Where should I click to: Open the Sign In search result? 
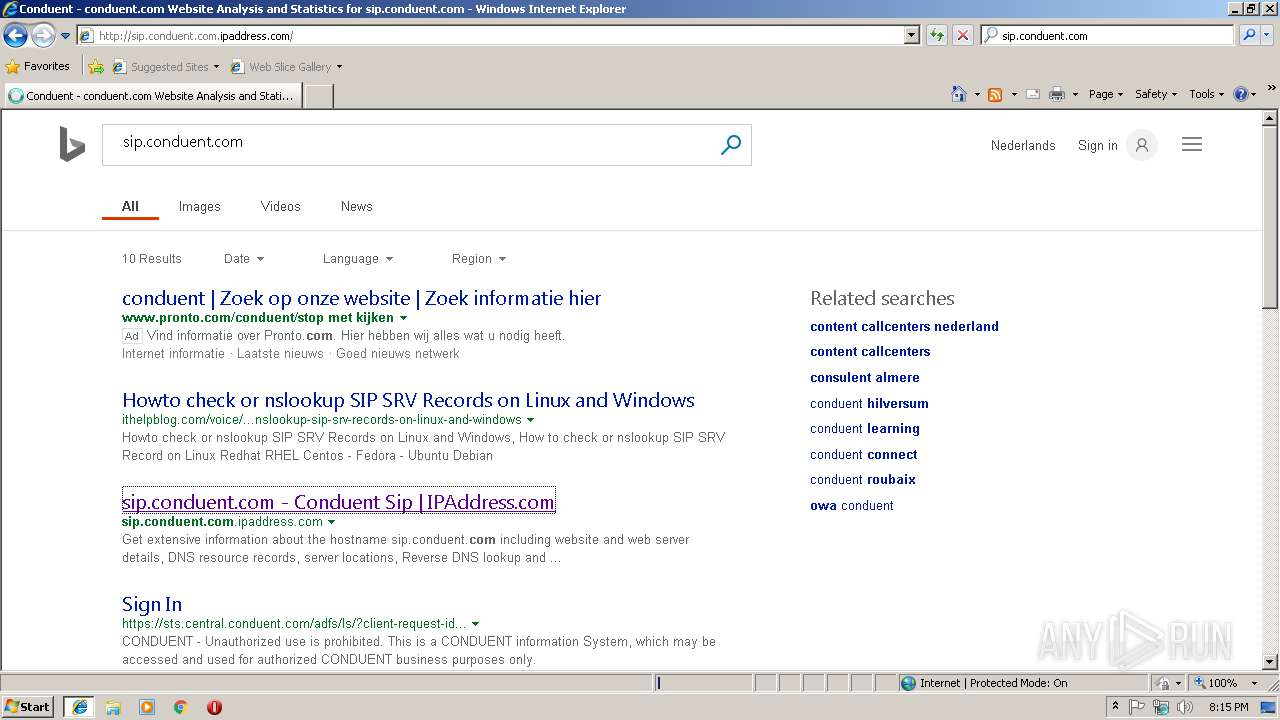coord(152,604)
